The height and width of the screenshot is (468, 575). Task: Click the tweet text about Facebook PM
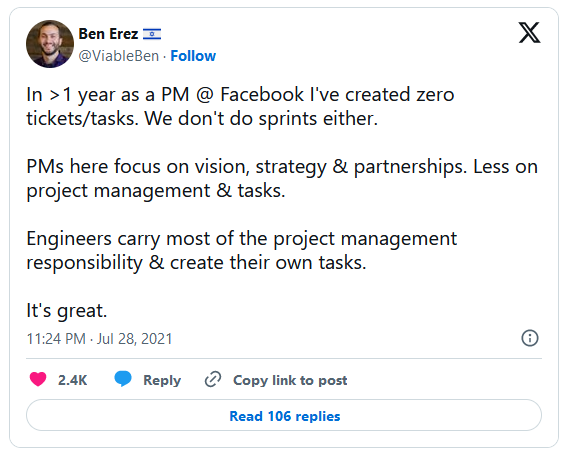pos(240,106)
